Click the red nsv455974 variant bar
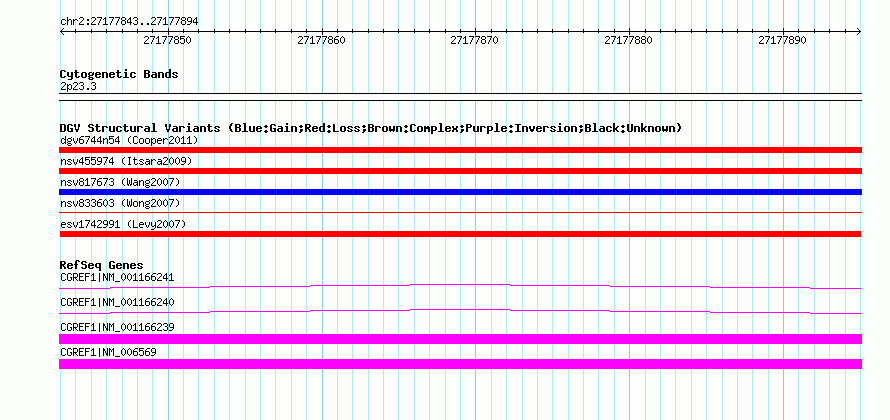The width and height of the screenshot is (890, 420). 460,171
